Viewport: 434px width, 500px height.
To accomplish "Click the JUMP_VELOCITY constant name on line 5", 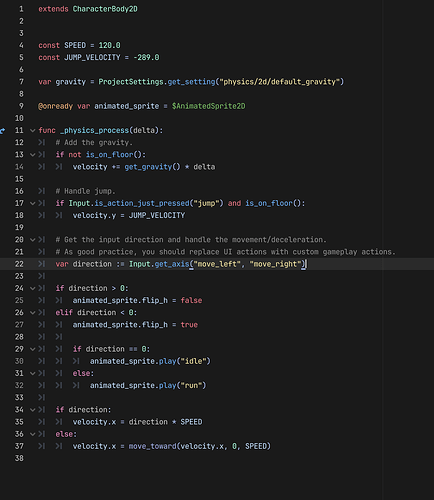I will (92, 58).
